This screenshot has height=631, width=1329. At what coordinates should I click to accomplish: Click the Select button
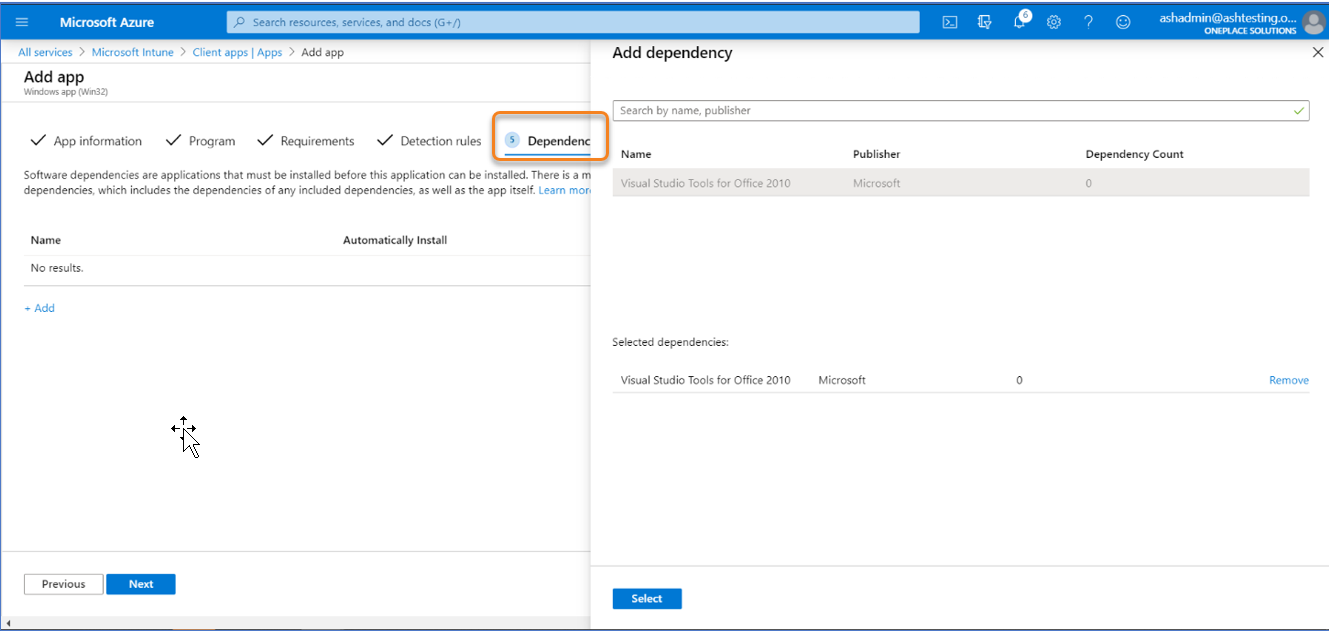coord(647,598)
